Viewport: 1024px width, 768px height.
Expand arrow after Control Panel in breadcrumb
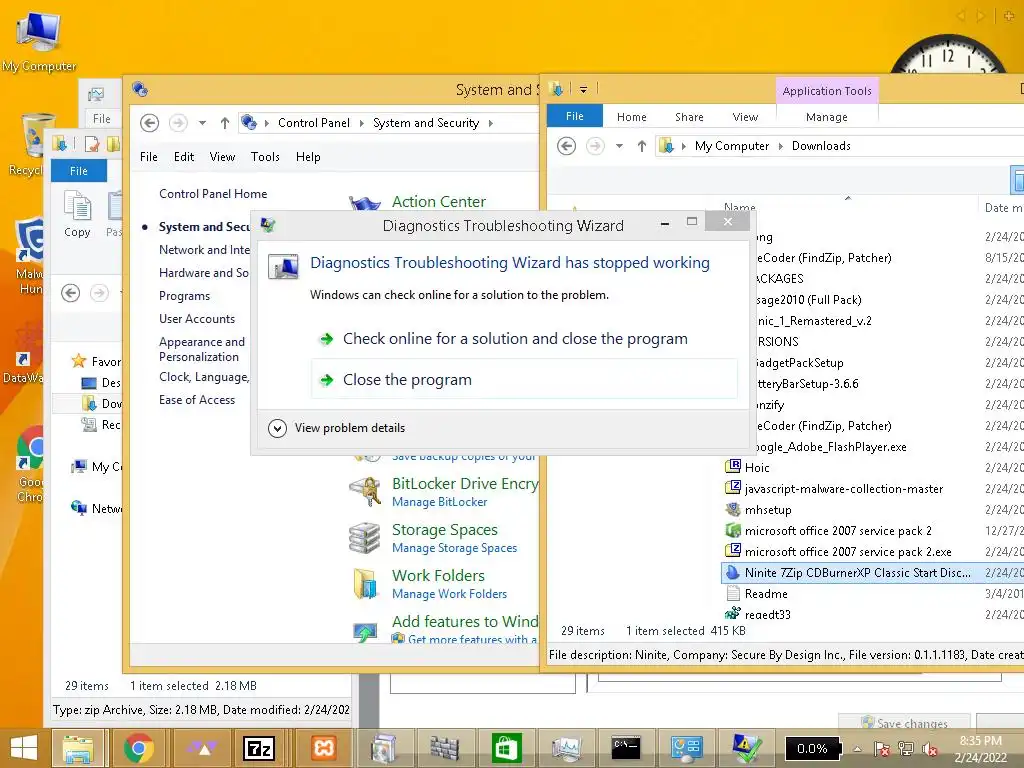coord(361,123)
